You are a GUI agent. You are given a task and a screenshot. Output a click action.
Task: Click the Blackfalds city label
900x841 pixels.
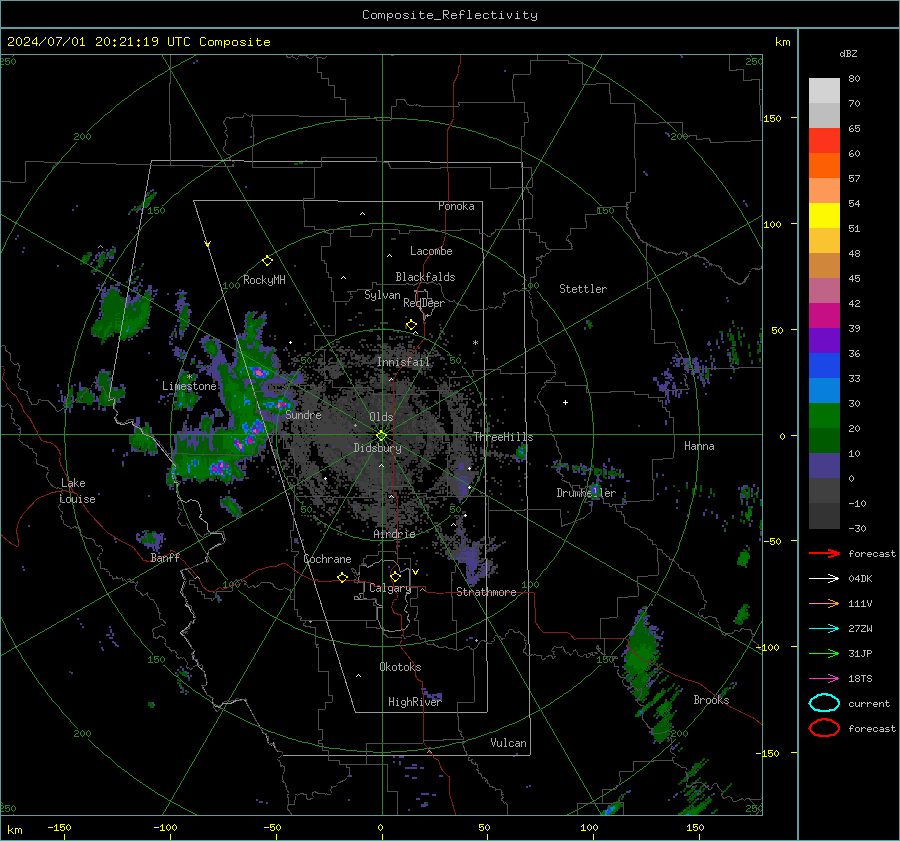point(425,277)
